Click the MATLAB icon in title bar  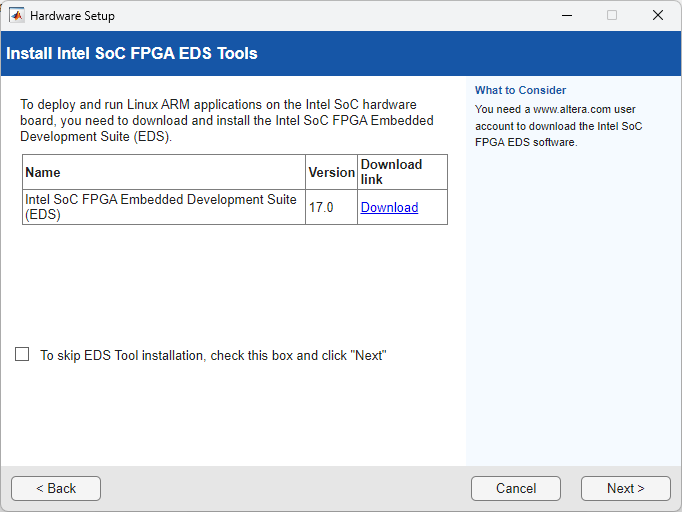click(16, 15)
